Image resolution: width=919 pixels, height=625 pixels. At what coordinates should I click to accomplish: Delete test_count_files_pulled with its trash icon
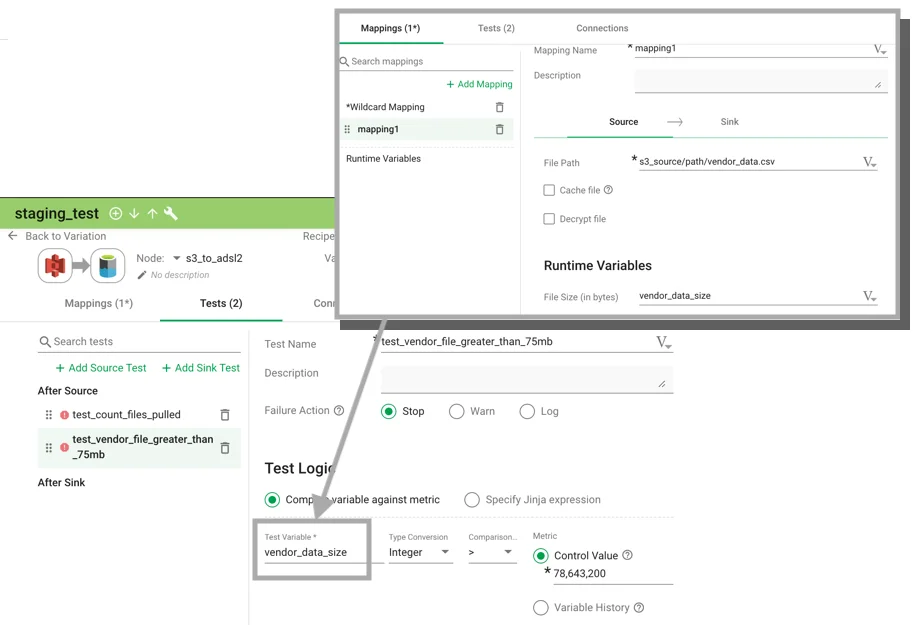click(227, 414)
